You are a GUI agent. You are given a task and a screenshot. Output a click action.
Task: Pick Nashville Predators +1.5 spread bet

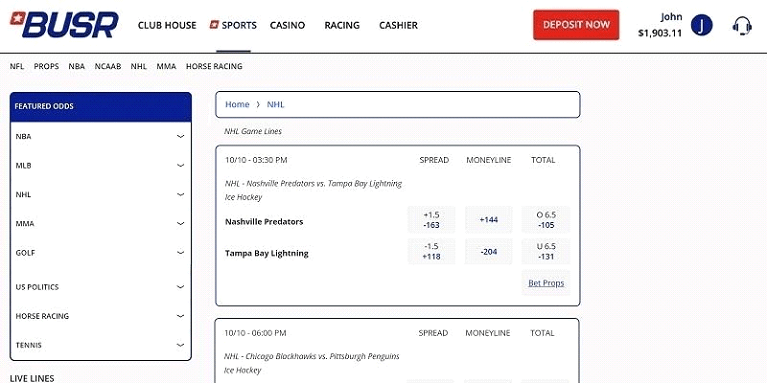431,220
